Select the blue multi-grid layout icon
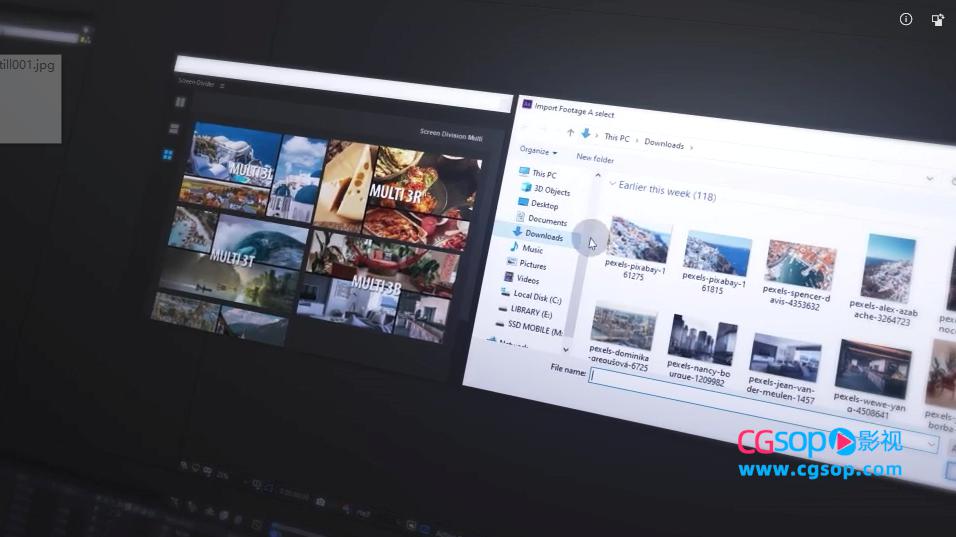This screenshot has width=956, height=537. (x=168, y=155)
